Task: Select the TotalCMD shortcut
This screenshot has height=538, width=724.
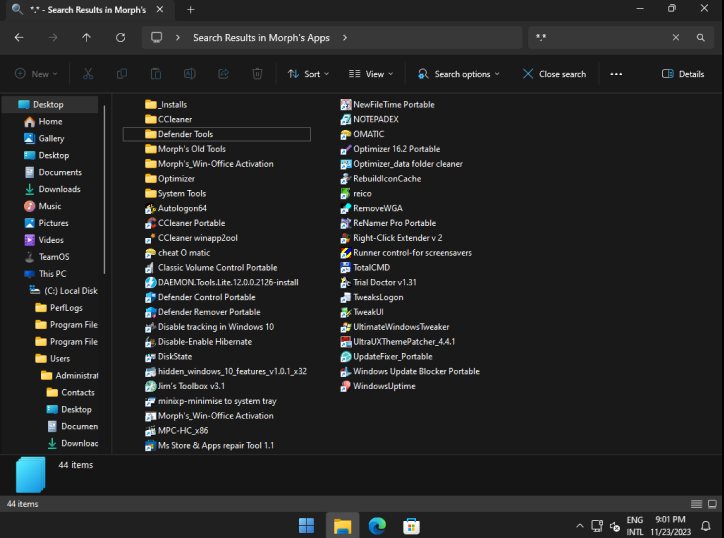Action: [x=365, y=267]
